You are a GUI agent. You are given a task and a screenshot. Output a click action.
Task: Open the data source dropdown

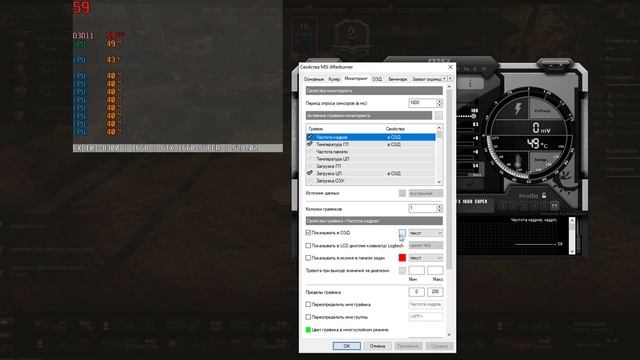[426, 193]
